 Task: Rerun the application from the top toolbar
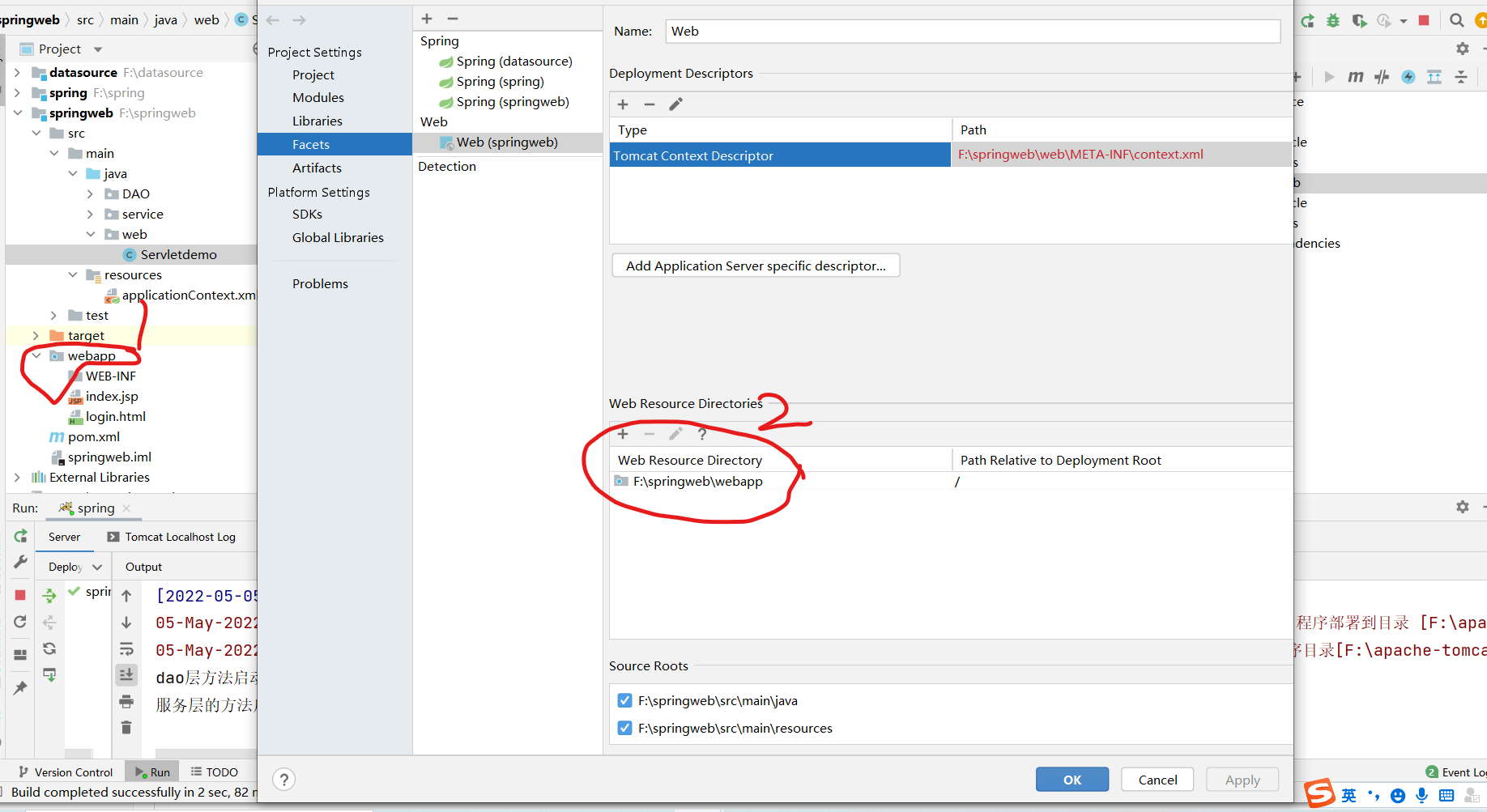(1308, 21)
